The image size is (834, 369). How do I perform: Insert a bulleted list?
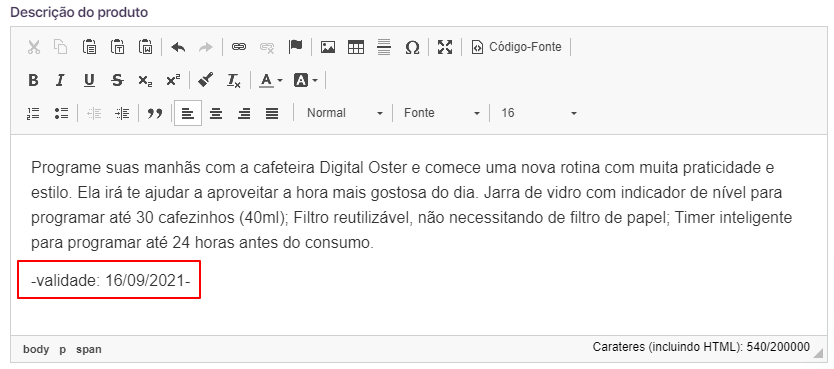click(x=61, y=113)
